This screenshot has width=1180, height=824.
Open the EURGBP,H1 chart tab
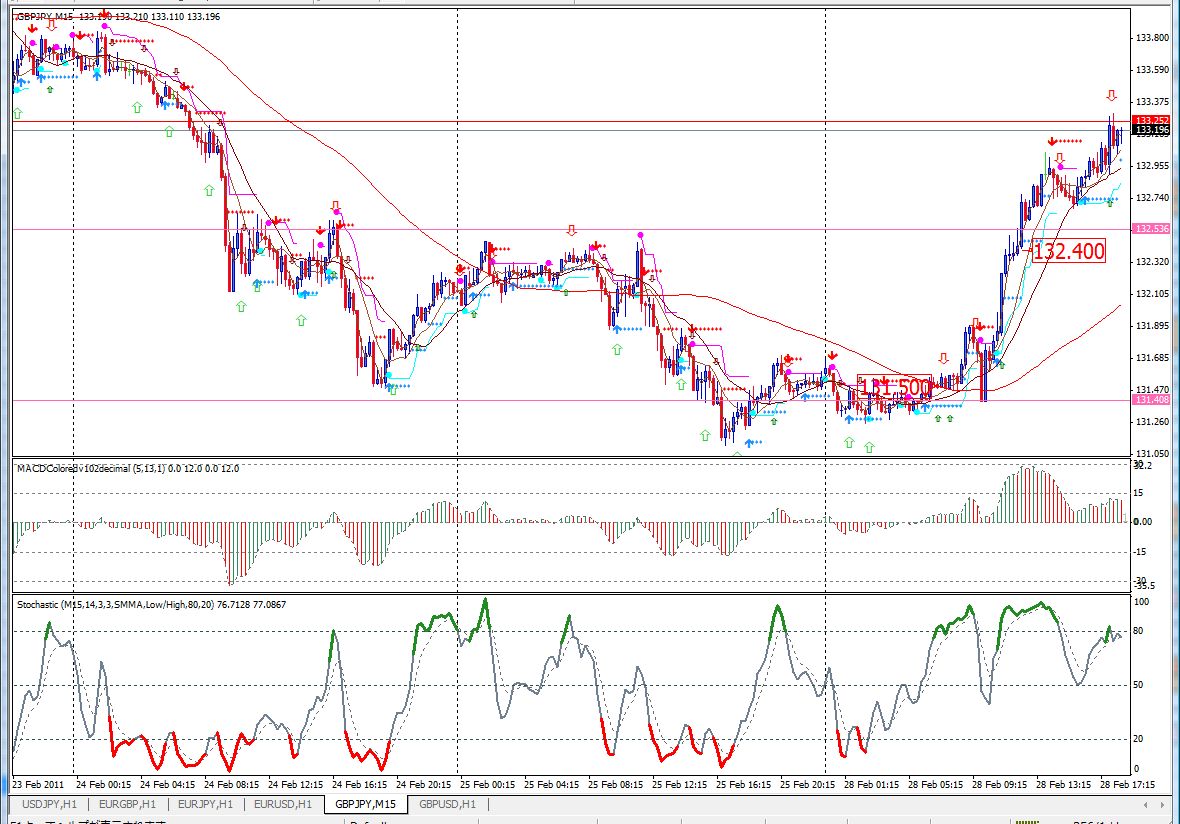point(127,804)
